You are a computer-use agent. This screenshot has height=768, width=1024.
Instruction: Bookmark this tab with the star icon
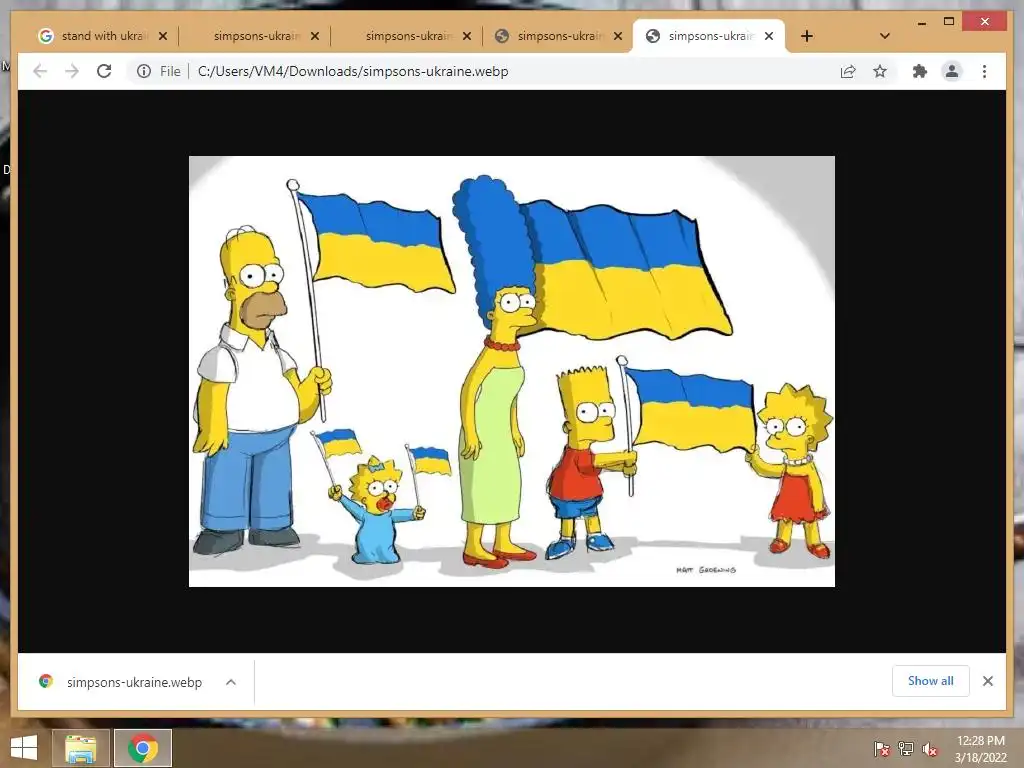click(x=880, y=71)
